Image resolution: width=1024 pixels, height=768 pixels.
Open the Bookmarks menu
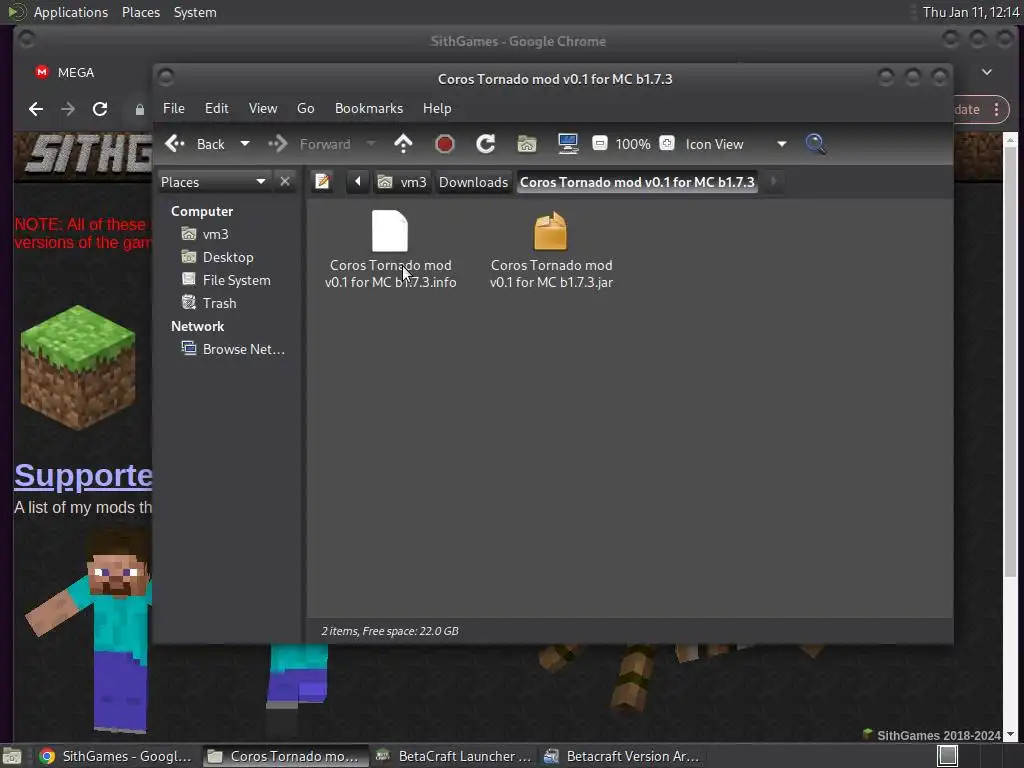[369, 108]
